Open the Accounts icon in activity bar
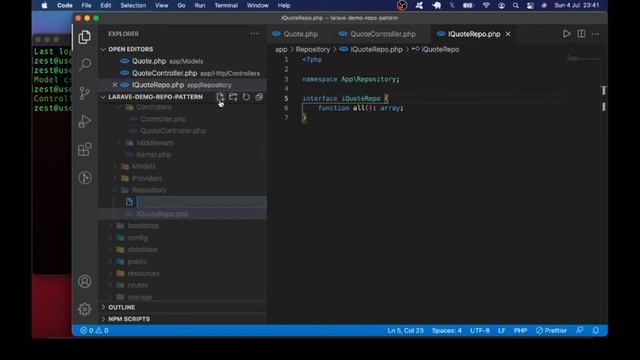The image size is (640, 360). [84, 281]
